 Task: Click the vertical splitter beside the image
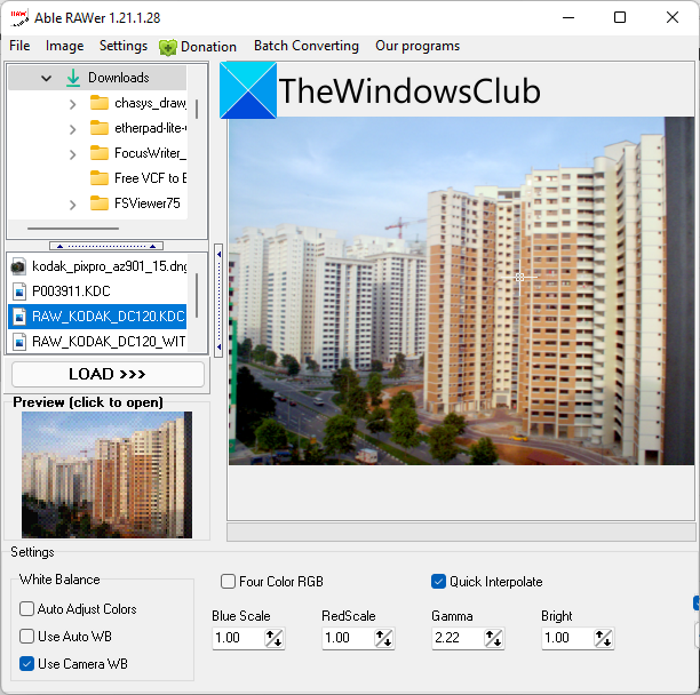click(x=219, y=300)
